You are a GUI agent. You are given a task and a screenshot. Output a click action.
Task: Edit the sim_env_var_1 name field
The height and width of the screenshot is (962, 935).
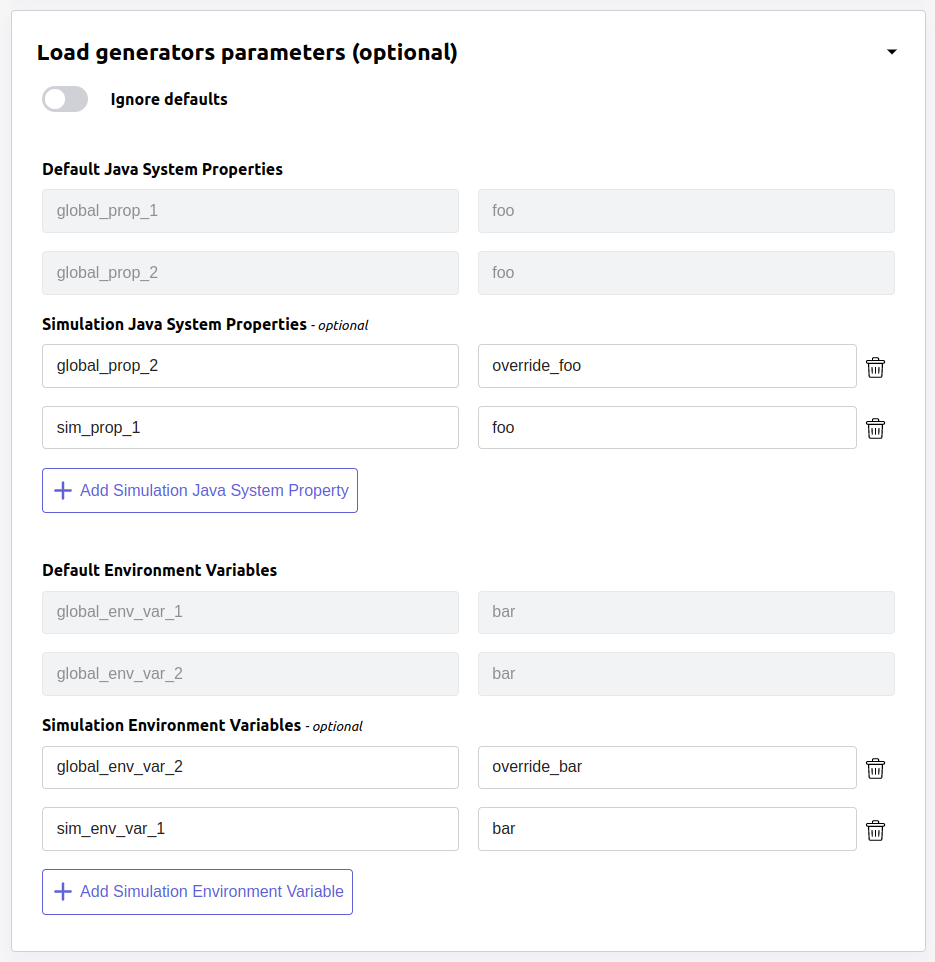pos(250,829)
